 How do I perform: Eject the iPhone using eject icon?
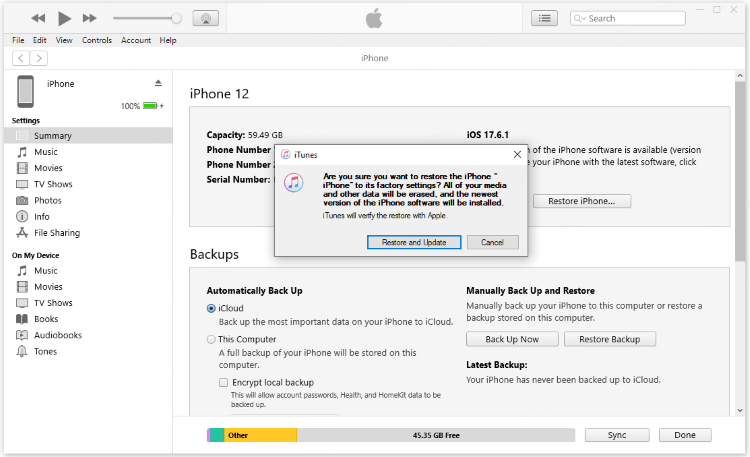tap(158, 83)
